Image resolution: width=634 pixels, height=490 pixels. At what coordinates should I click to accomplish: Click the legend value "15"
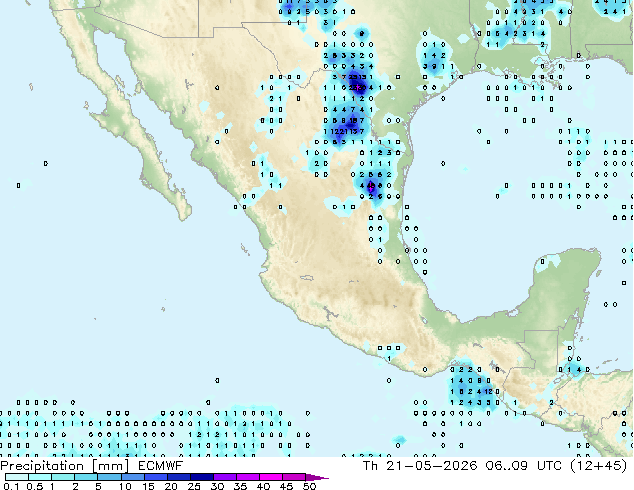(148, 486)
